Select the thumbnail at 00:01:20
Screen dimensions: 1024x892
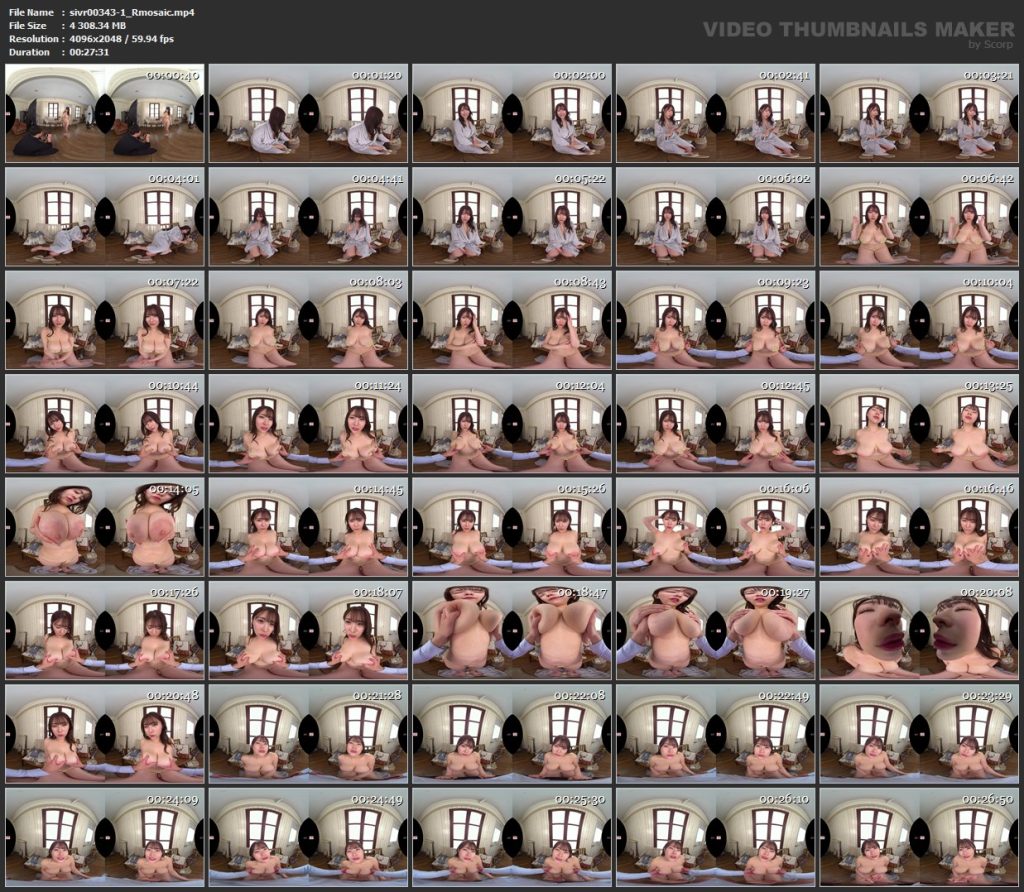click(x=308, y=113)
